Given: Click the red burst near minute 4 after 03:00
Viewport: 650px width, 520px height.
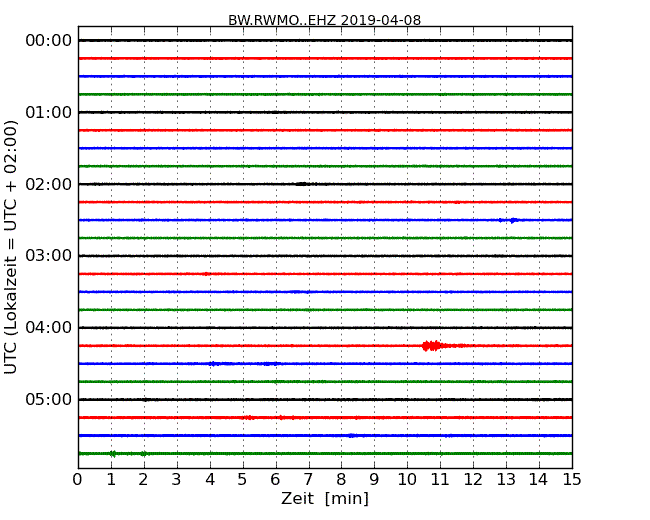Looking at the screenshot, I should (206, 274).
